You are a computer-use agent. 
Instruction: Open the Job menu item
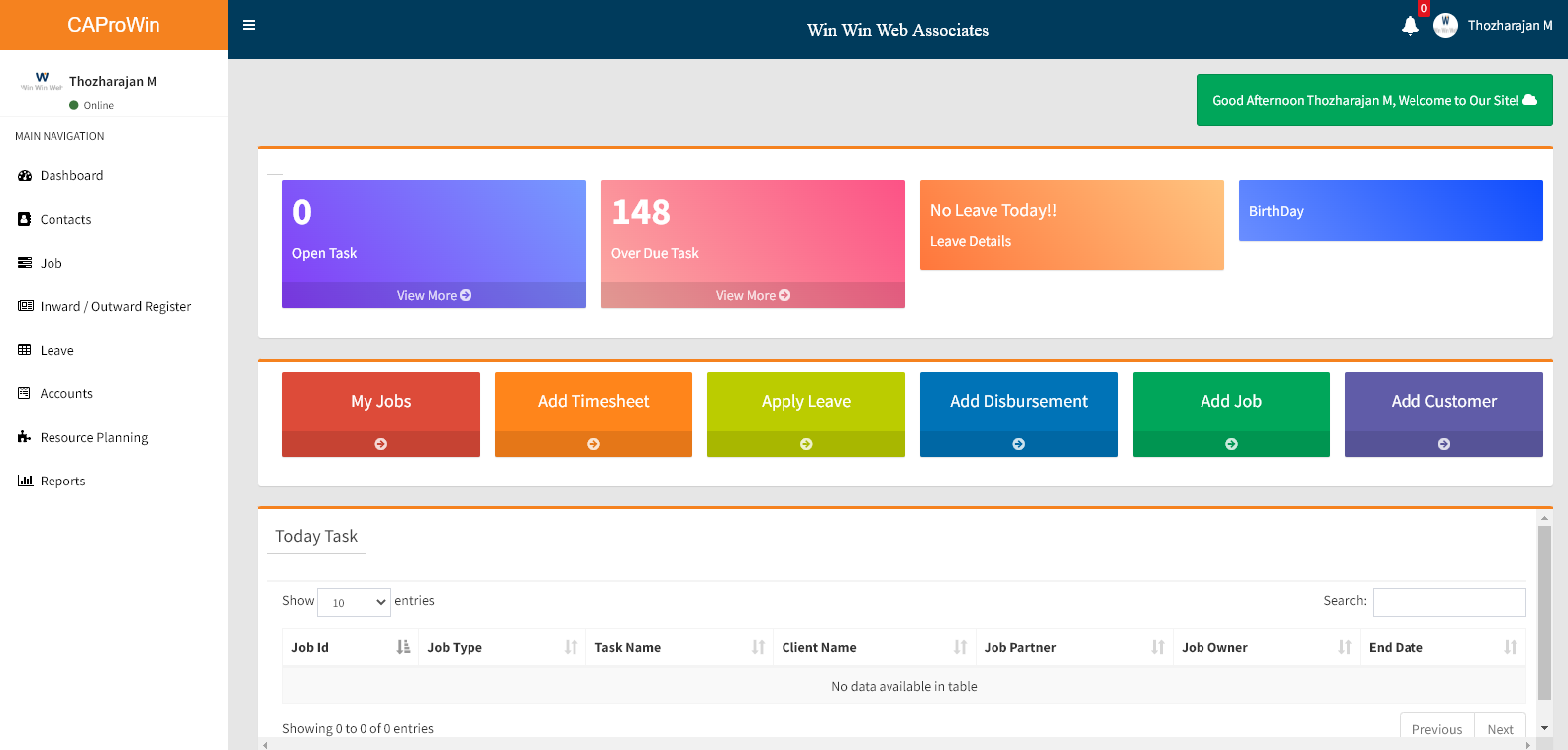pyautogui.click(x=51, y=264)
